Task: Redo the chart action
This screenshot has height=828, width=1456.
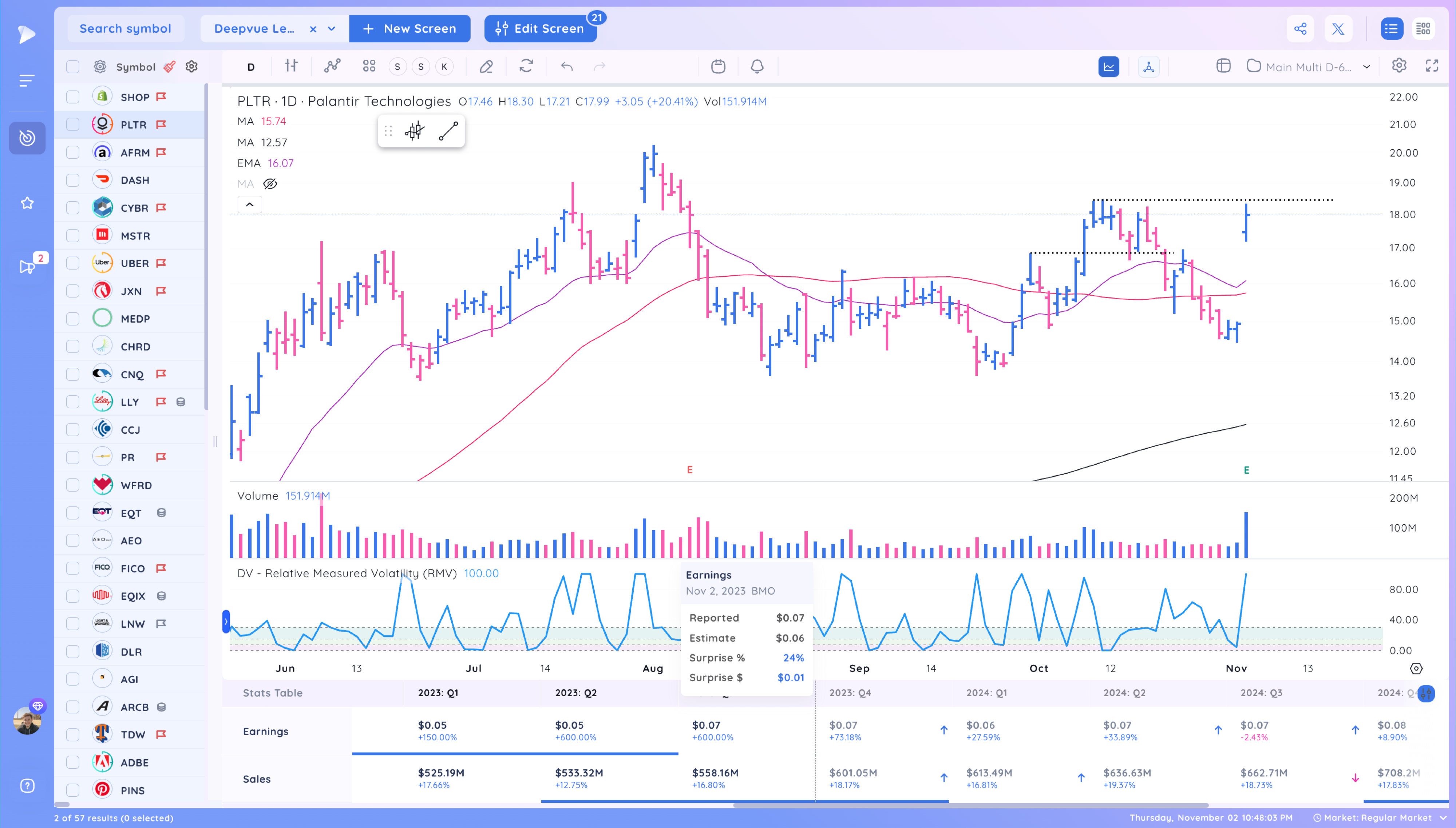Action: click(x=600, y=67)
